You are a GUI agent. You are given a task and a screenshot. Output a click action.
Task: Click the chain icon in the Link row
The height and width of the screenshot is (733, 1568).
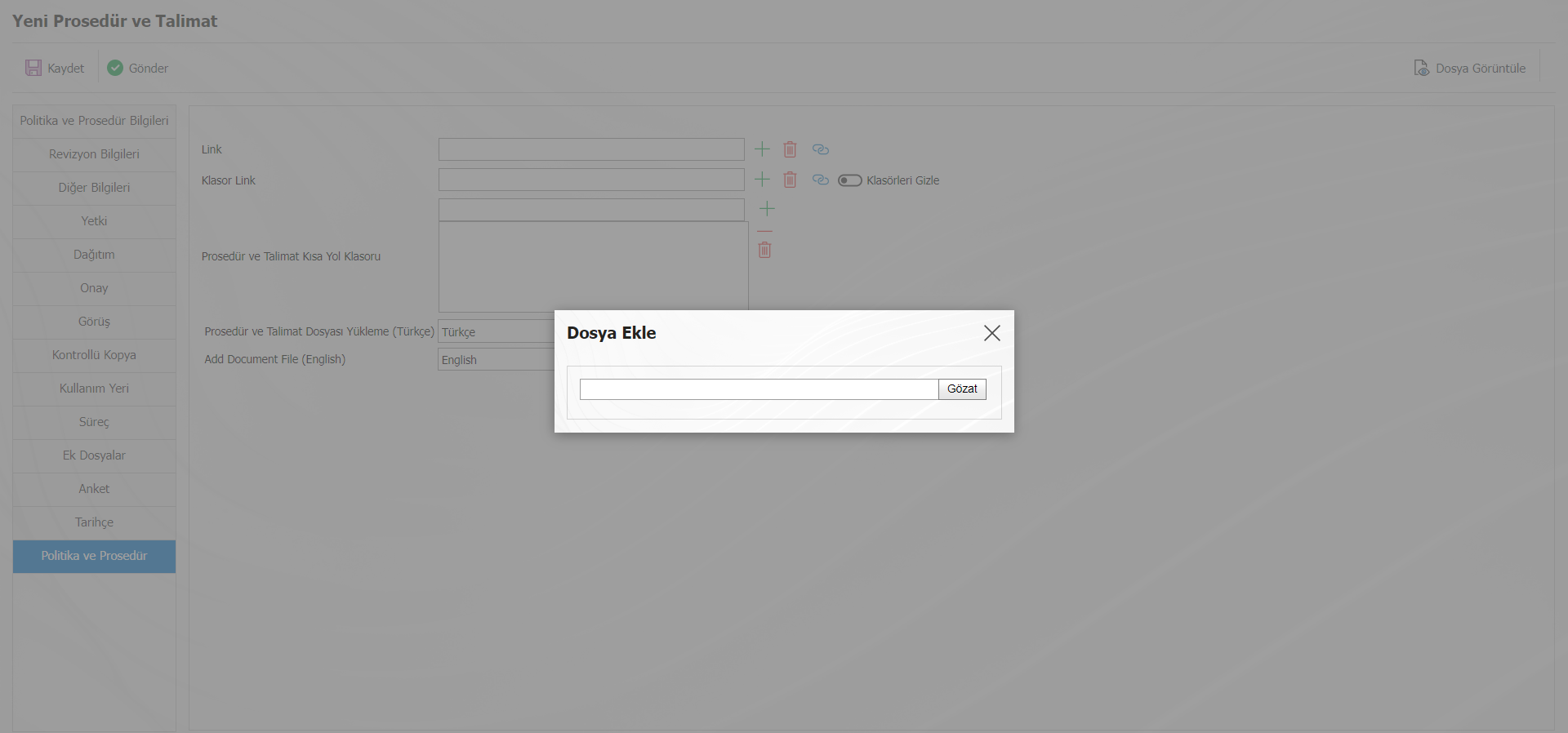[x=821, y=149]
